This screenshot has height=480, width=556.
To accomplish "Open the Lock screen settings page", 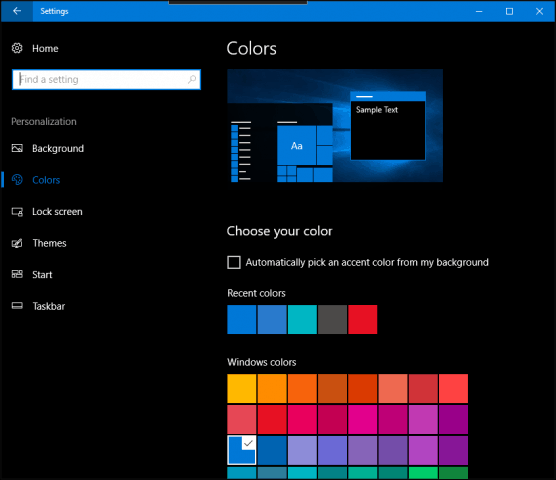I will (57, 212).
